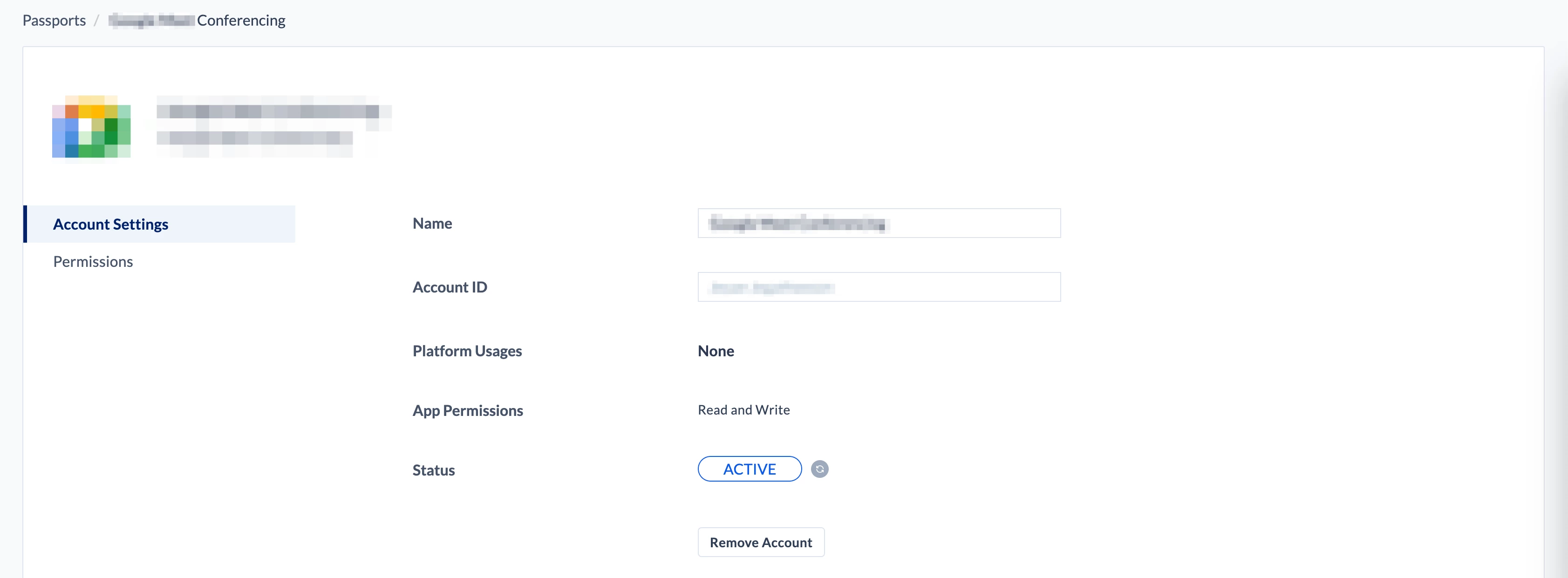Open the Account Settings tab
Image resolution: width=1568 pixels, height=578 pixels.
[x=111, y=224]
